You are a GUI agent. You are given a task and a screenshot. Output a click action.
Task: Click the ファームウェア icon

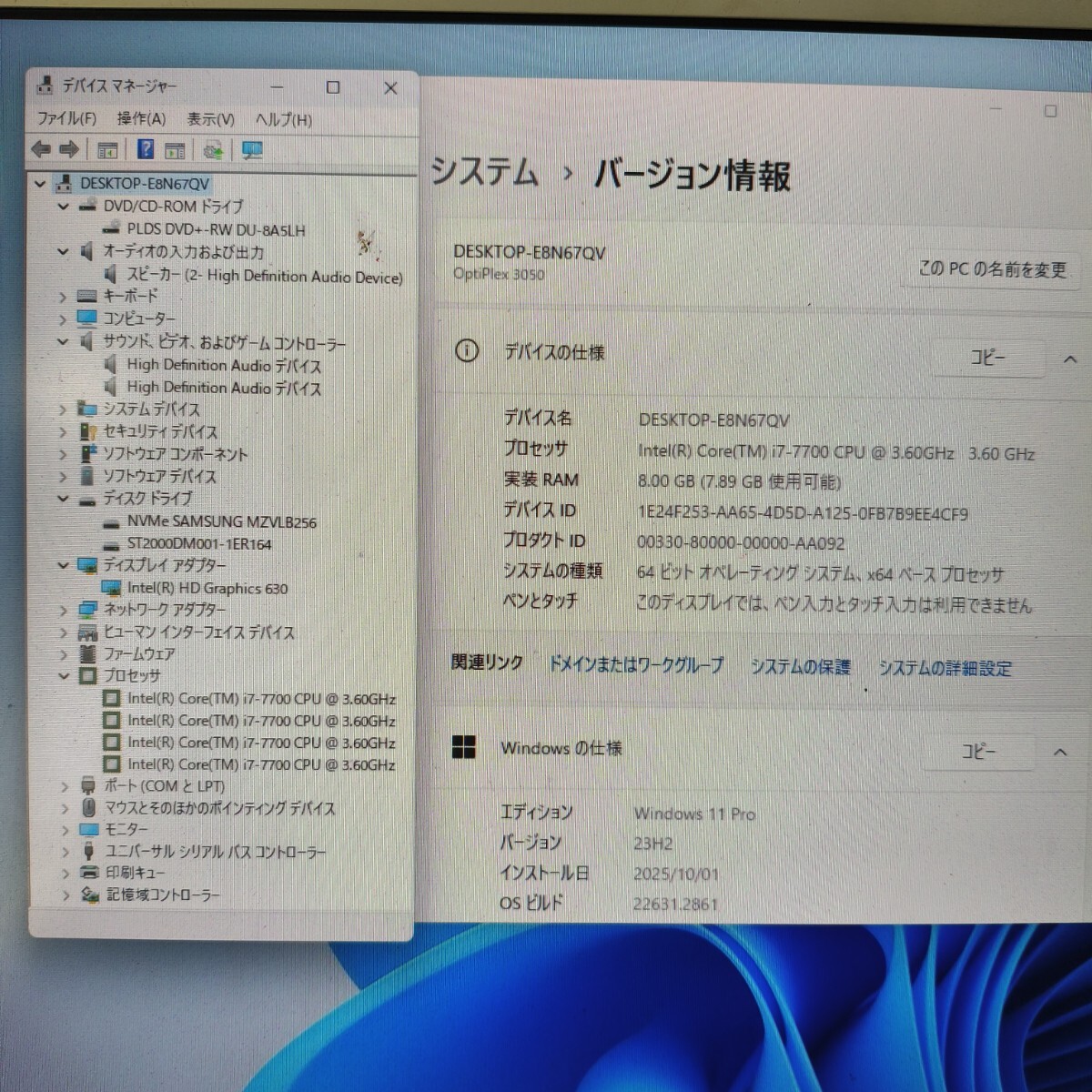pos(87,654)
